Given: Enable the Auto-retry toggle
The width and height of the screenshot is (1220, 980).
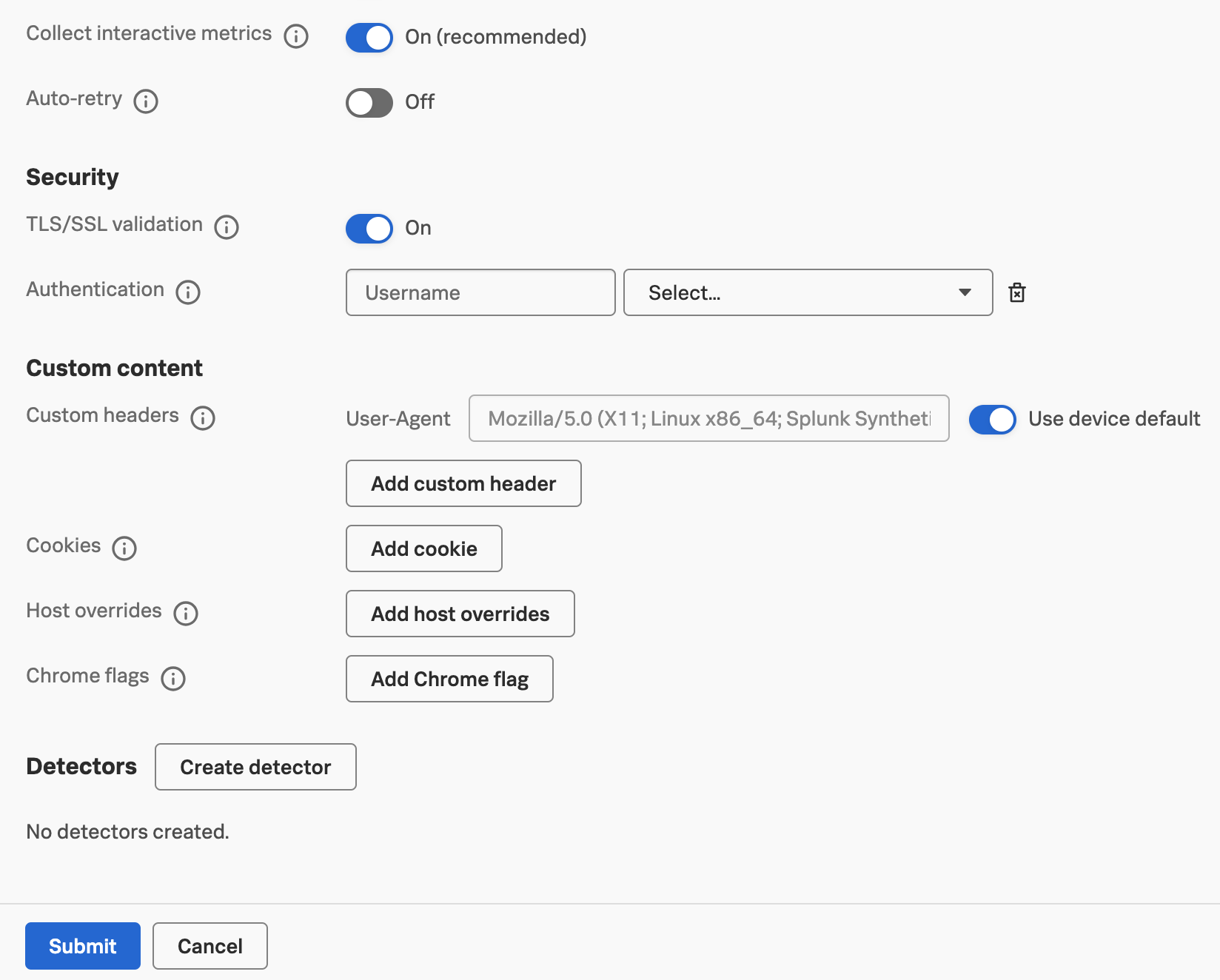Looking at the screenshot, I should point(369,103).
